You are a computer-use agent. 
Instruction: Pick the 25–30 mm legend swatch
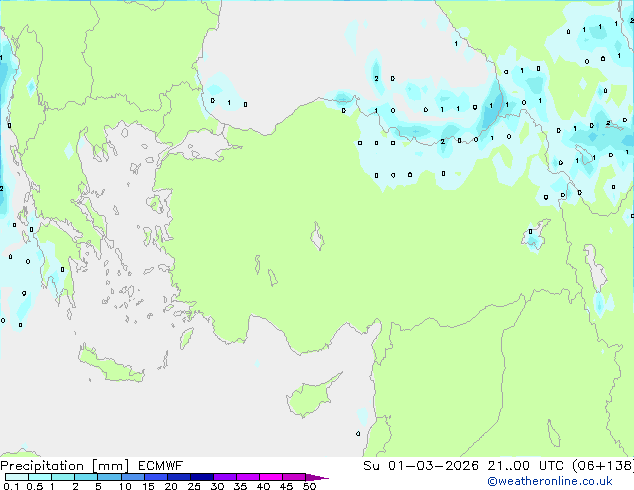click(x=202, y=477)
